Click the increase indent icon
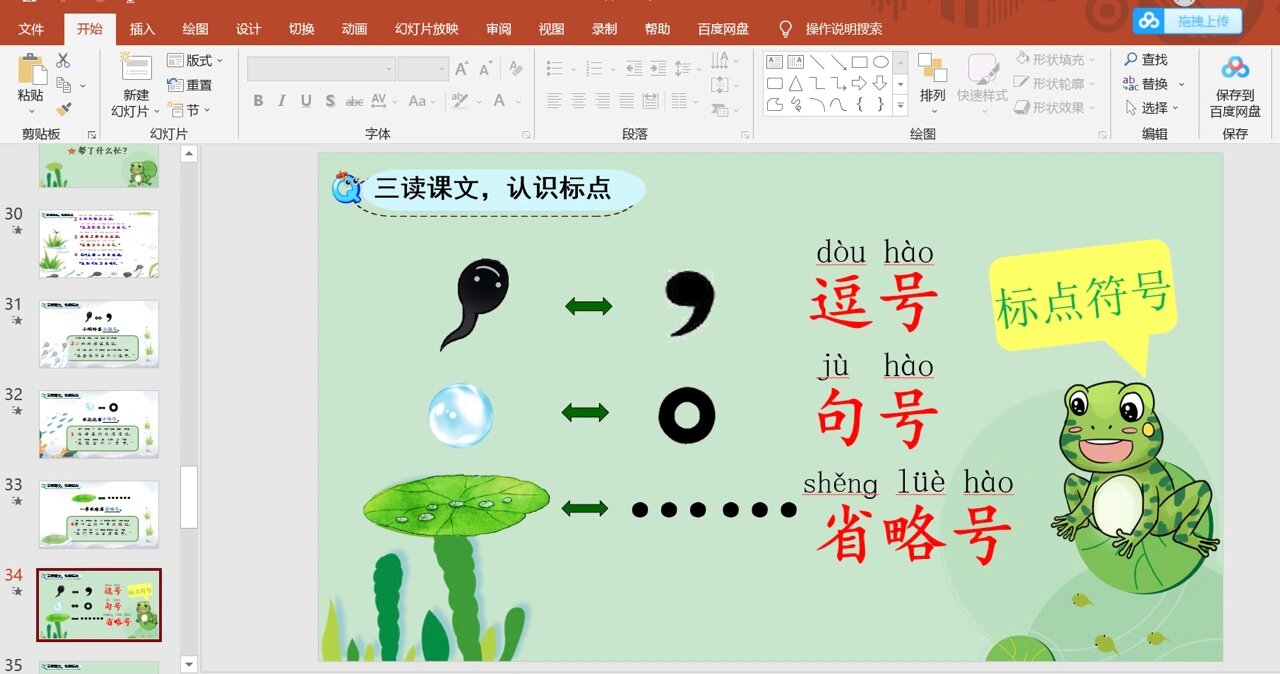Image resolution: width=1280 pixels, height=674 pixels. click(x=657, y=69)
